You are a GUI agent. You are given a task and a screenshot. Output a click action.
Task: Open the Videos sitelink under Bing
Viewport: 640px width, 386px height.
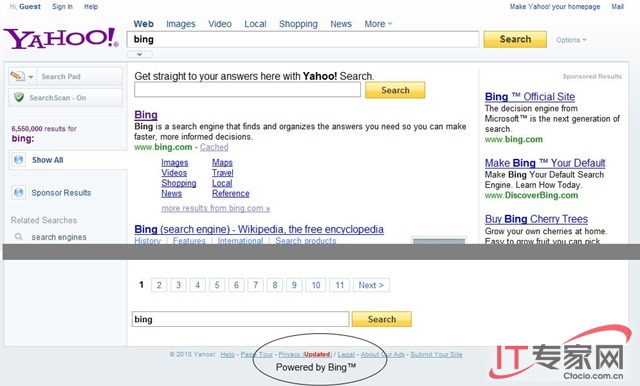(174, 173)
